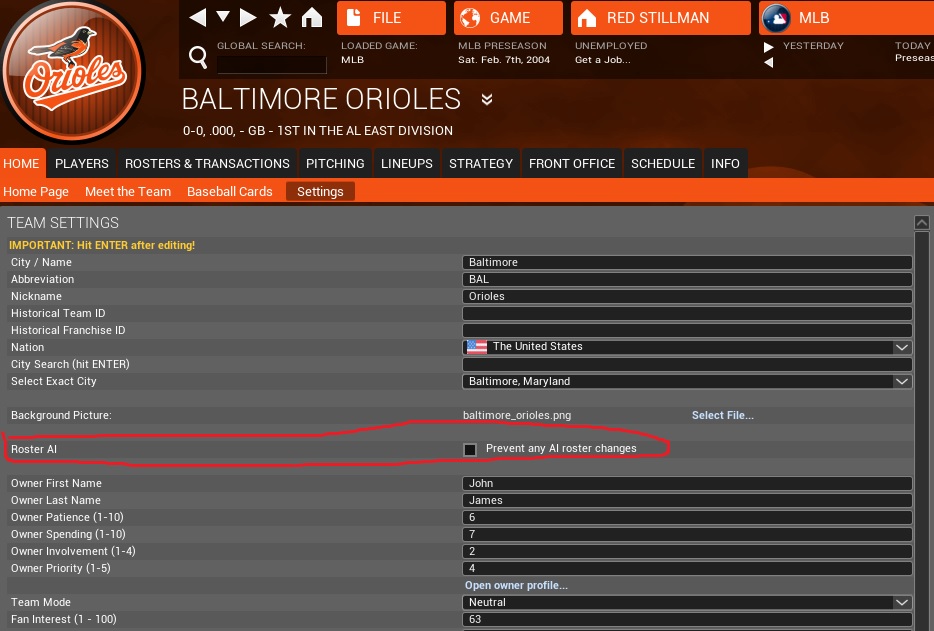Switch to the ROSTERS & TRANSACTIONS tab
The height and width of the screenshot is (631, 934).
coord(207,164)
